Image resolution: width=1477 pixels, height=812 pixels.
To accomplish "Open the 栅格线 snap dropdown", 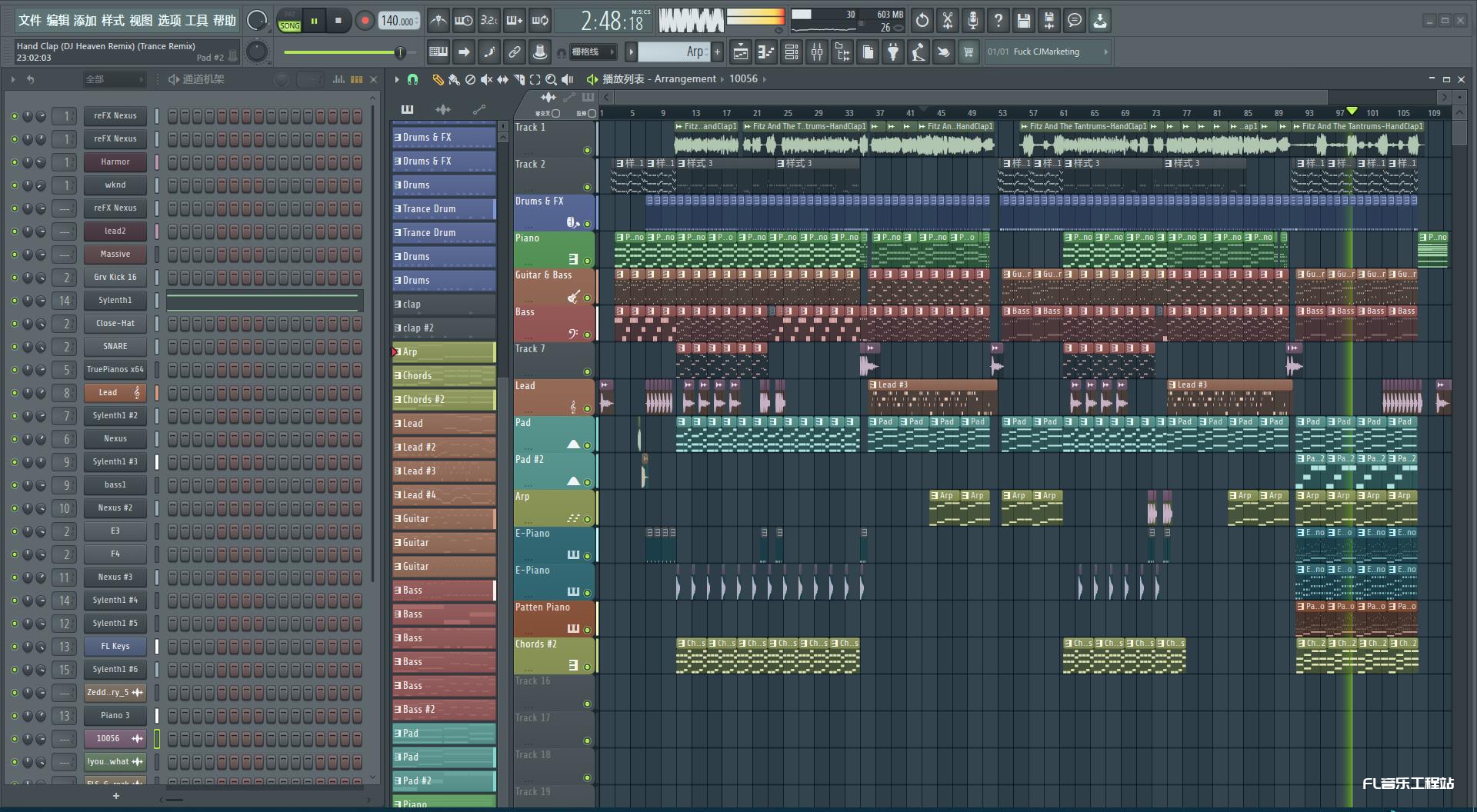I will 592,52.
